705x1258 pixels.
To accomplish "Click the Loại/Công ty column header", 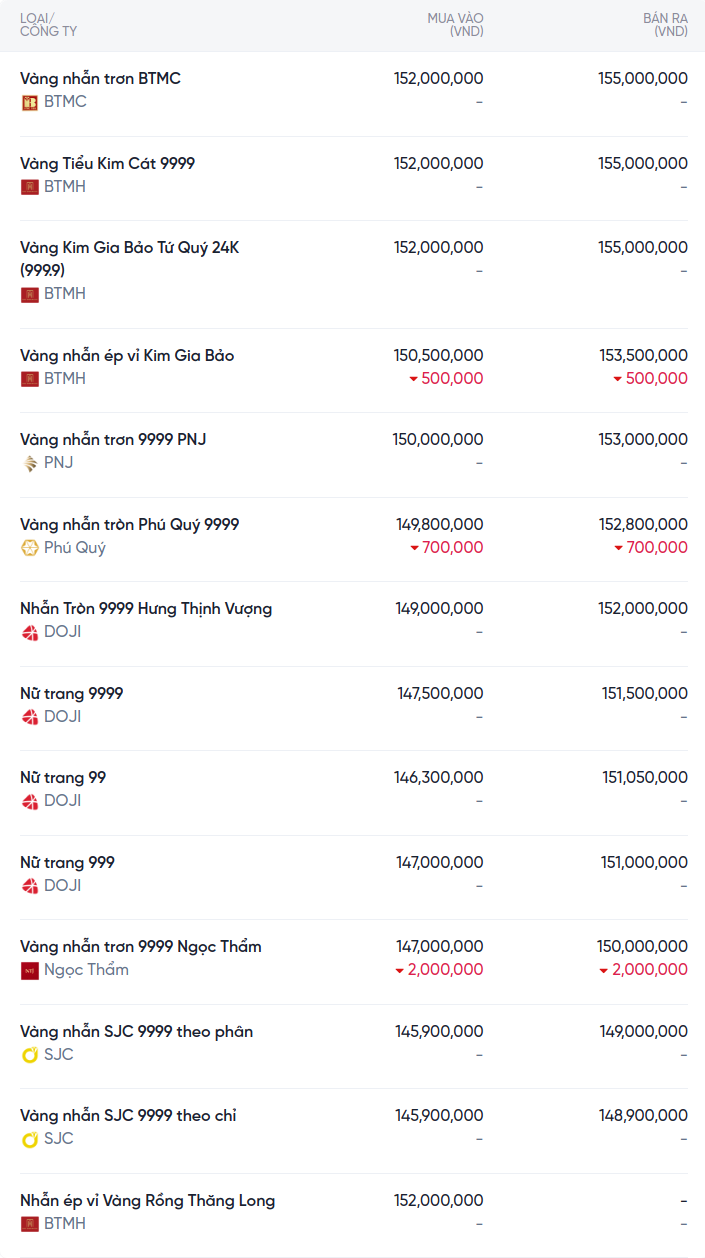I will (48, 25).
